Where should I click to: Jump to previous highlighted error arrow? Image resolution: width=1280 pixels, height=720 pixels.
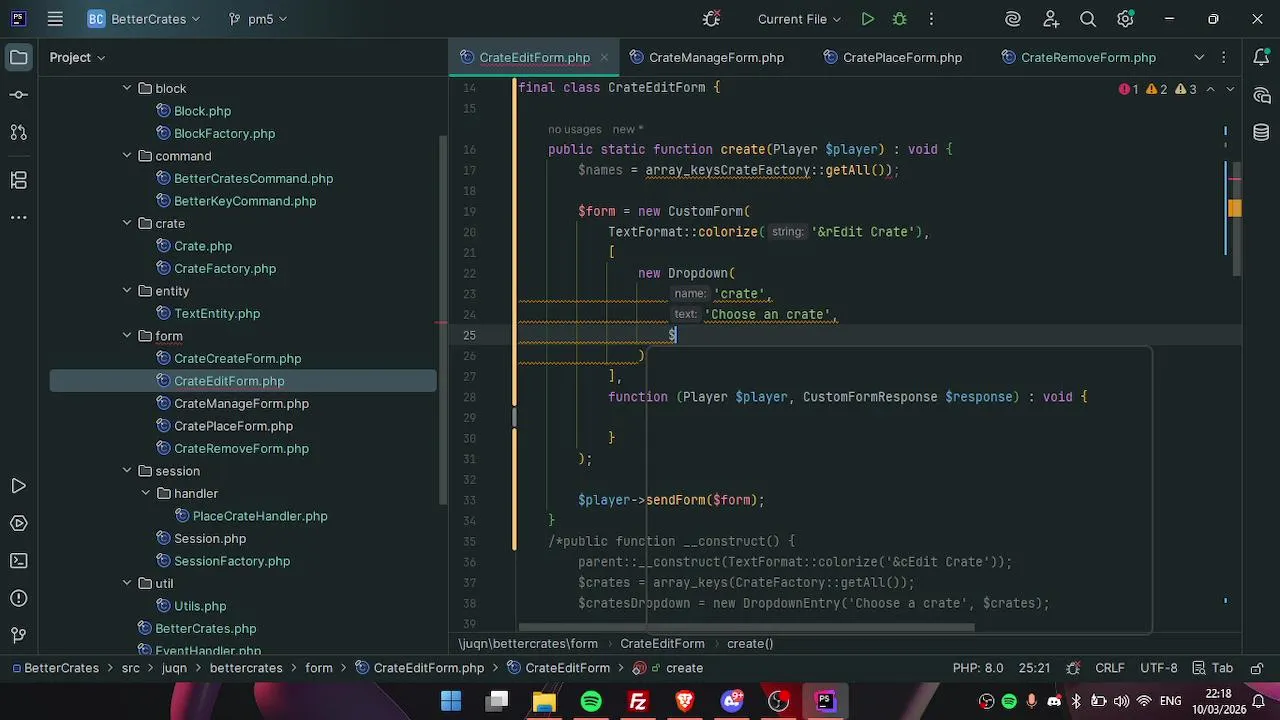pyautogui.click(x=1210, y=89)
